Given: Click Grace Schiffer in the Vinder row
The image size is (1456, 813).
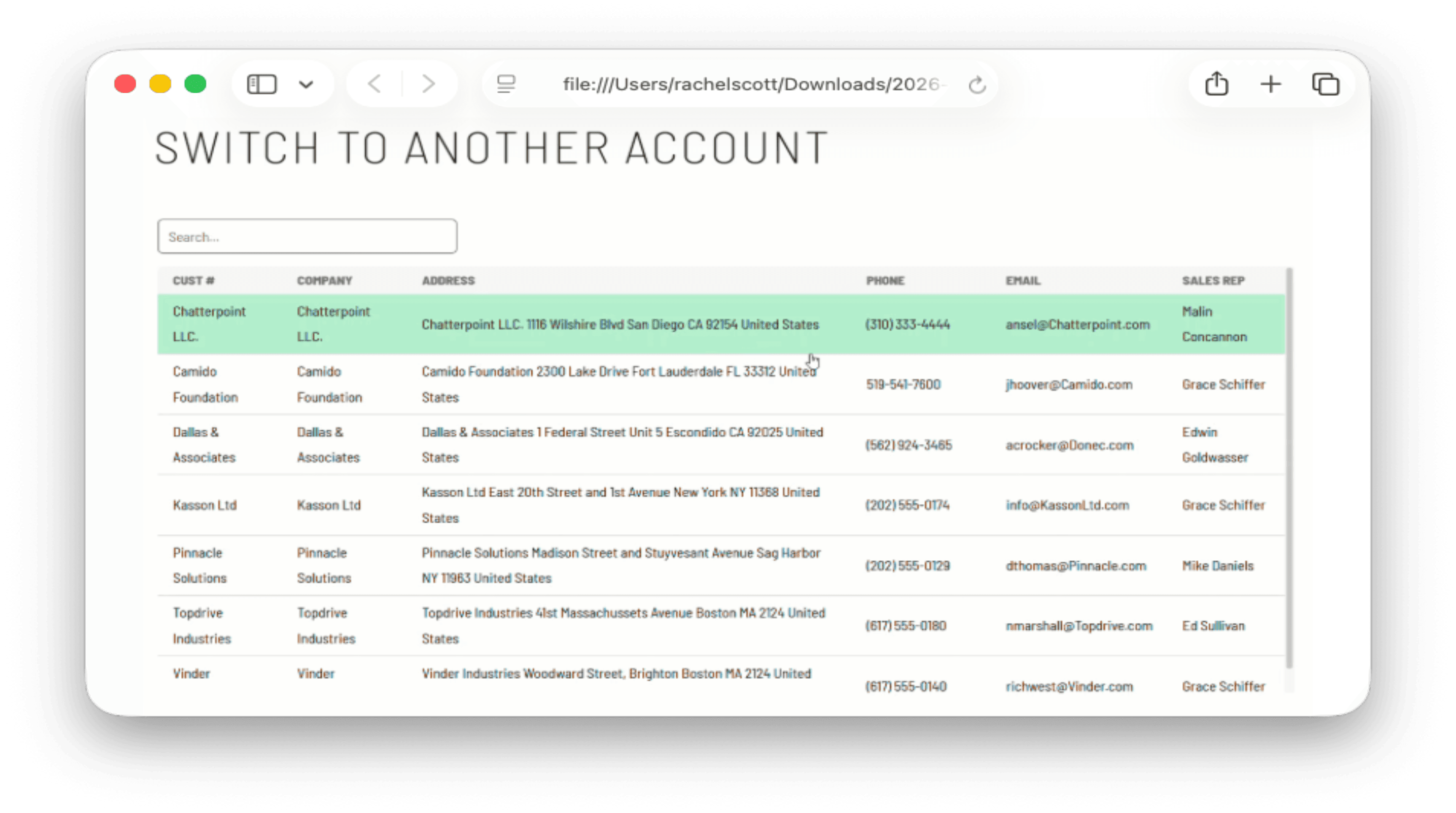Looking at the screenshot, I should pos(1223,686).
